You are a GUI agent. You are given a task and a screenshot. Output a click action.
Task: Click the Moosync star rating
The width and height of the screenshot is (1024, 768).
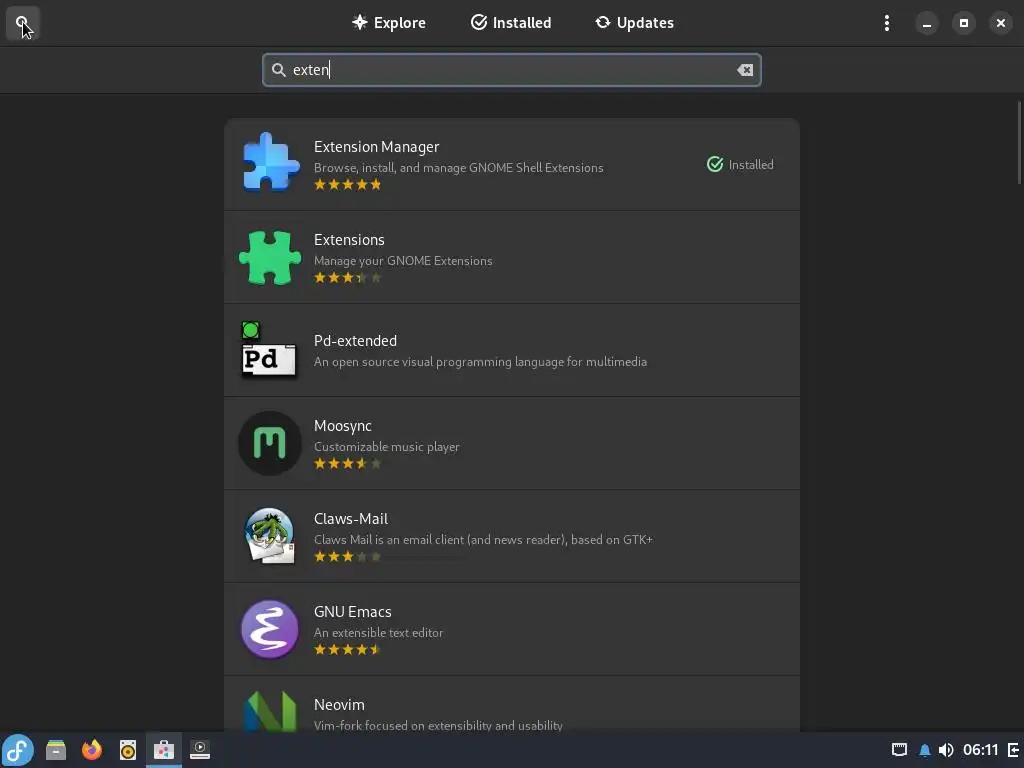tap(347, 464)
